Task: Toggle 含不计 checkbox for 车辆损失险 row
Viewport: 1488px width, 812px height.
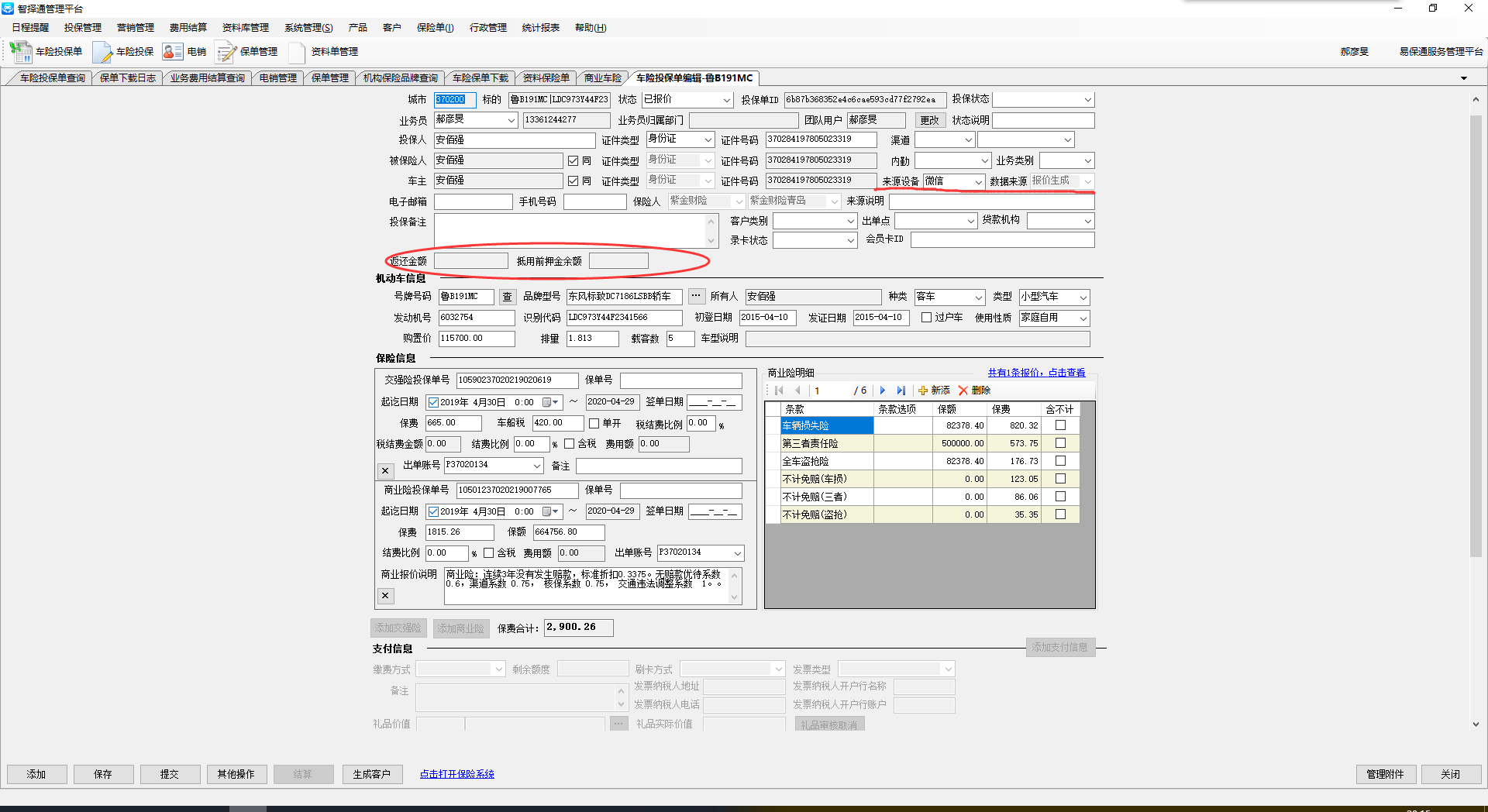Action: click(x=1060, y=425)
